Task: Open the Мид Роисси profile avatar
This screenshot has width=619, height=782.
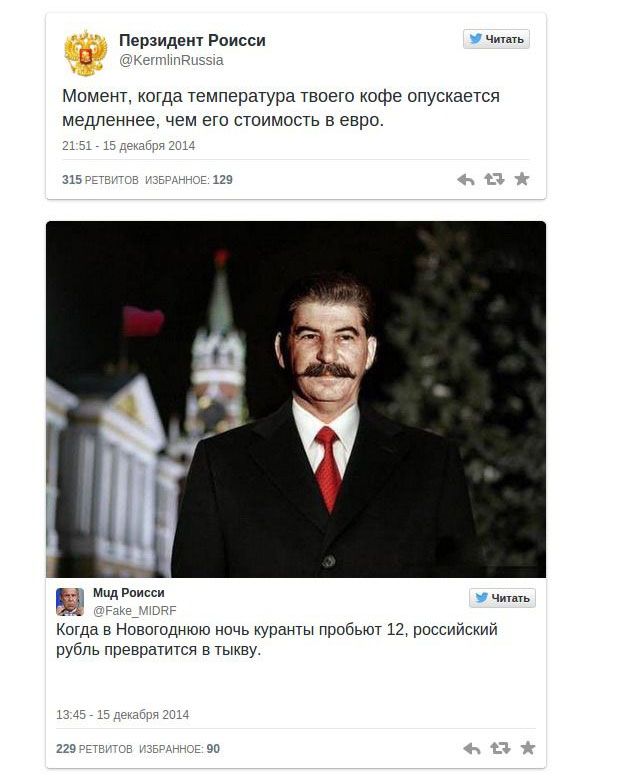Action: tap(70, 602)
